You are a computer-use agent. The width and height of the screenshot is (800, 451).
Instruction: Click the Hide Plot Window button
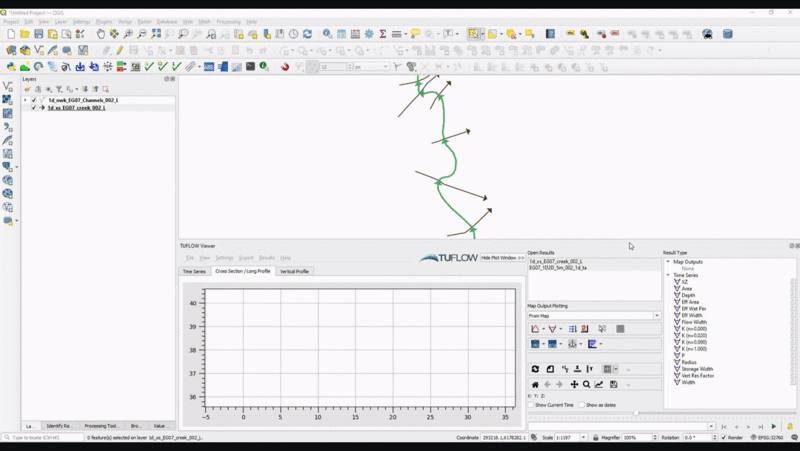point(502,258)
